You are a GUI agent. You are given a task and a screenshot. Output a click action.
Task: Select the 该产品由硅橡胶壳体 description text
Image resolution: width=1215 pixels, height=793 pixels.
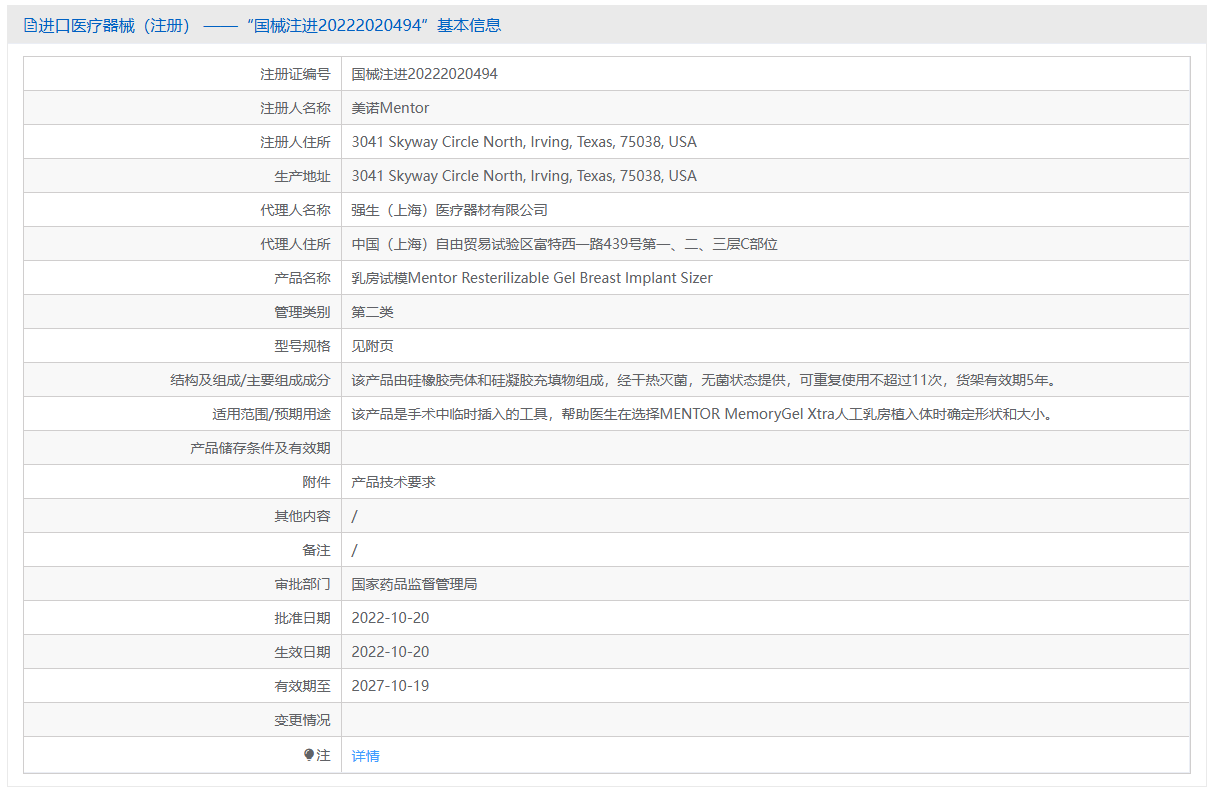[x=704, y=380]
